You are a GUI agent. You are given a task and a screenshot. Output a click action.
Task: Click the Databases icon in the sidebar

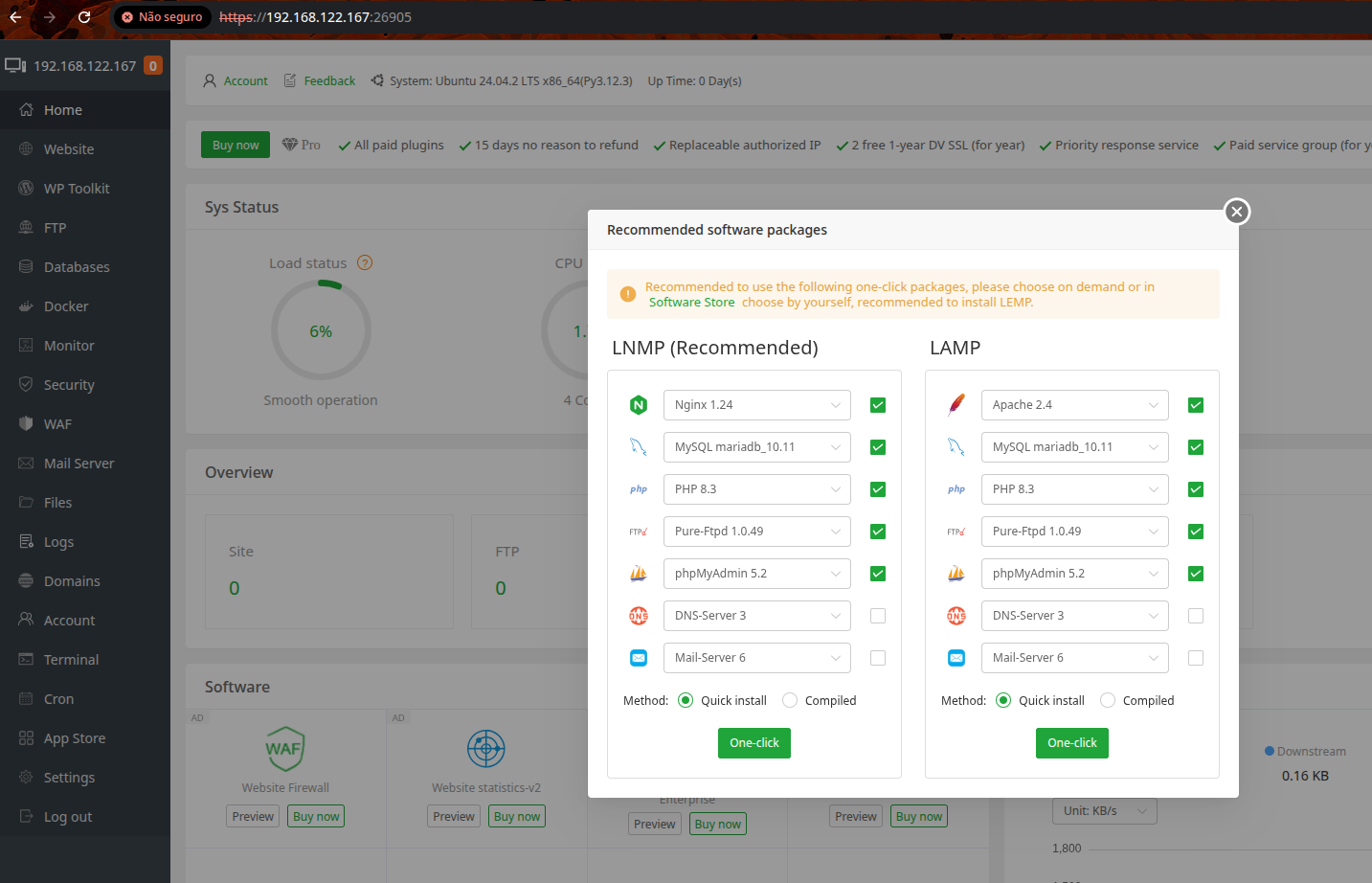[26, 267]
